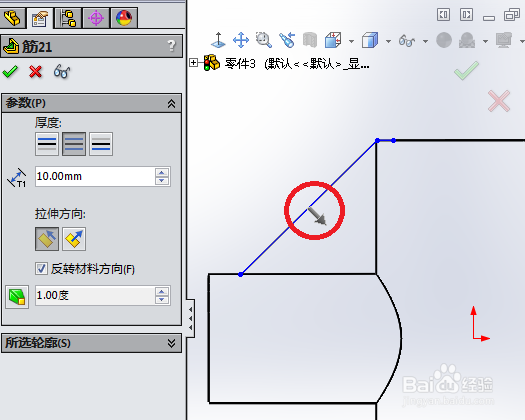
Task: Decrease draft angle with down arrow
Action: pos(162,299)
